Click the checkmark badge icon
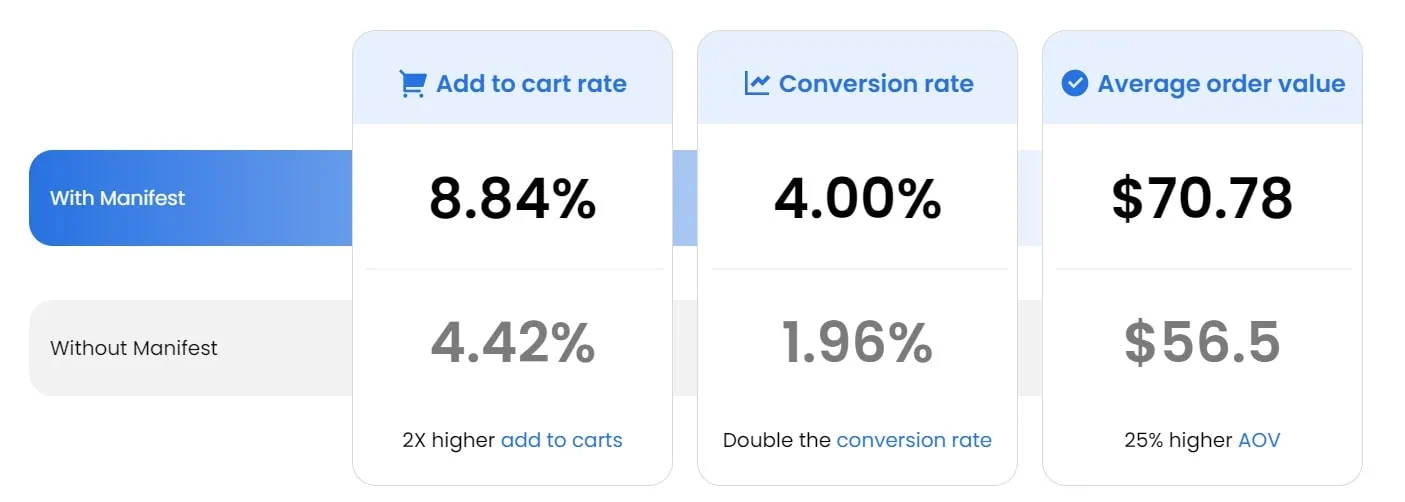 click(1074, 83)
